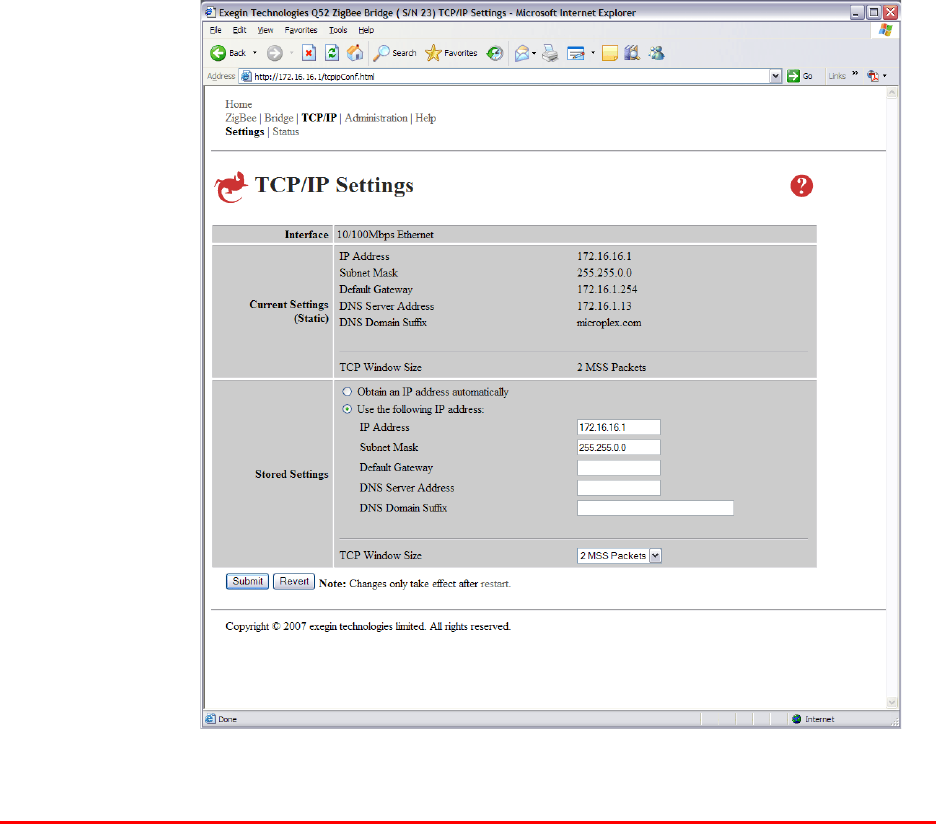Open Messenger icon in toolbar
This screenshot has height=828, width=936.
click(657, 53)
